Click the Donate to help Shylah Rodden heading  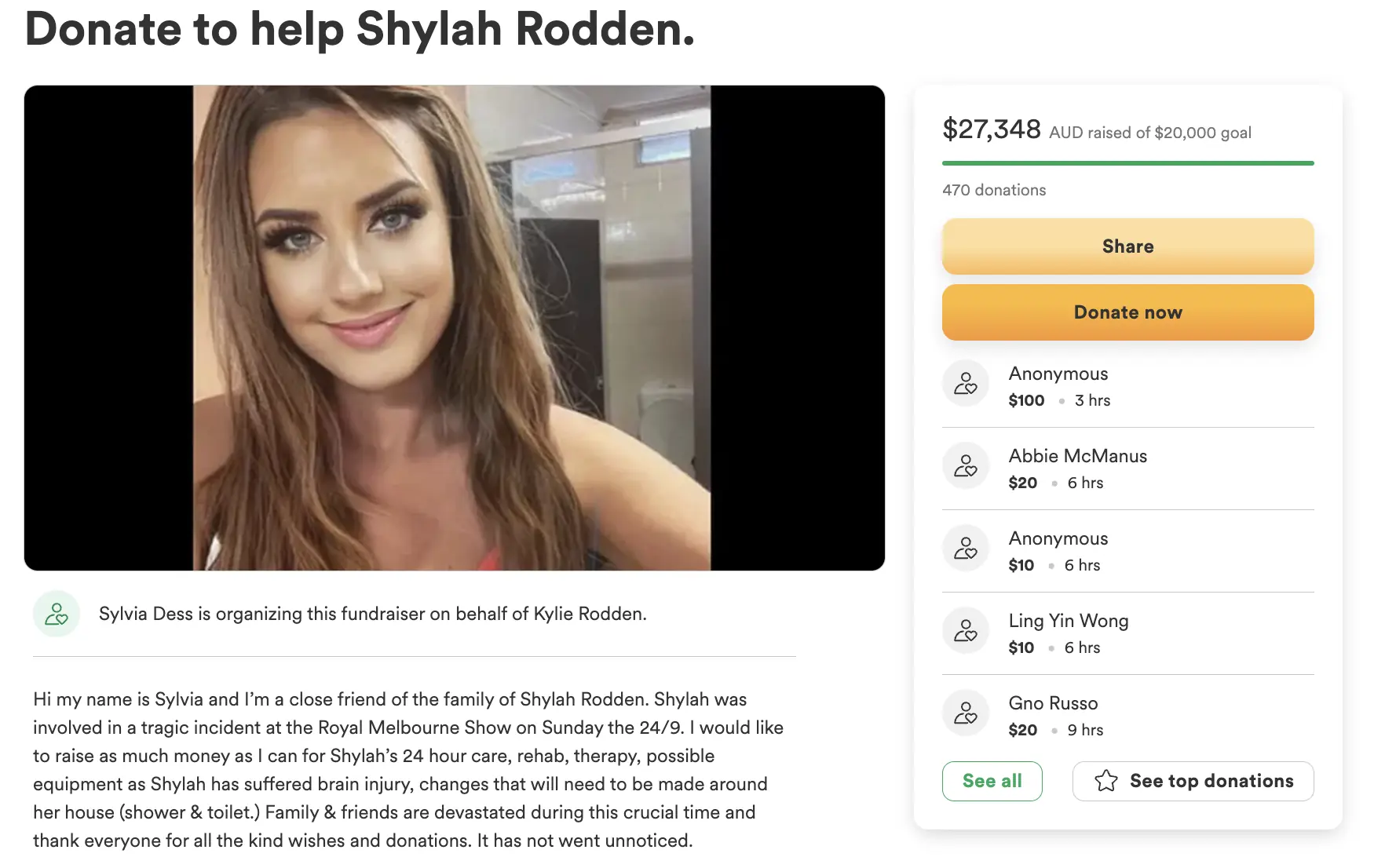(x=360, y=29)
